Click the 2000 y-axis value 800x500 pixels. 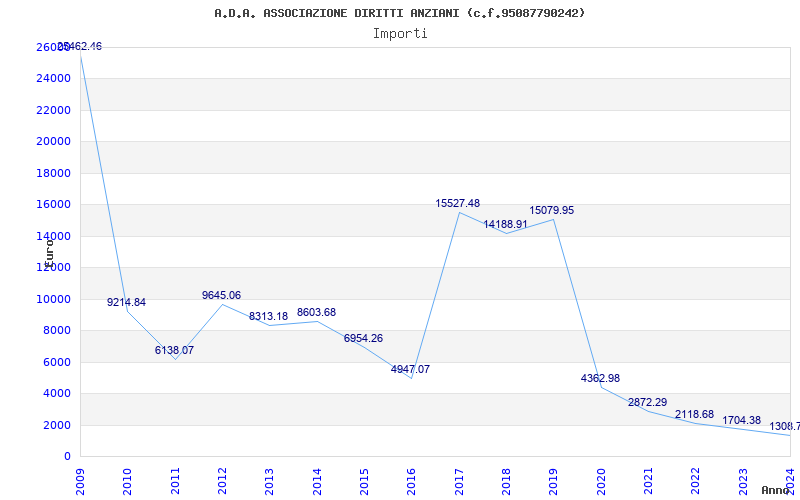point(56,425)
